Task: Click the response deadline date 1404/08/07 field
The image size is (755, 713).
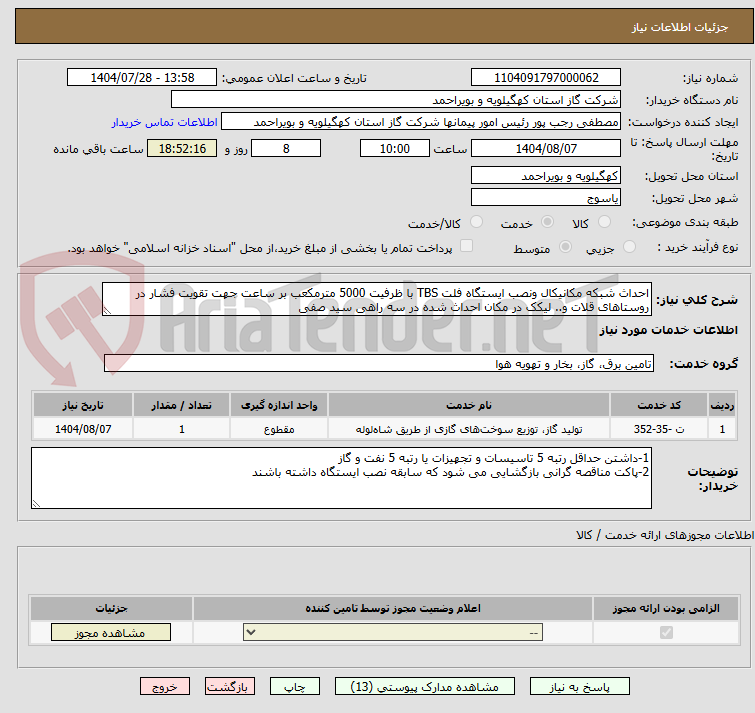Action: tap(546, 148)
